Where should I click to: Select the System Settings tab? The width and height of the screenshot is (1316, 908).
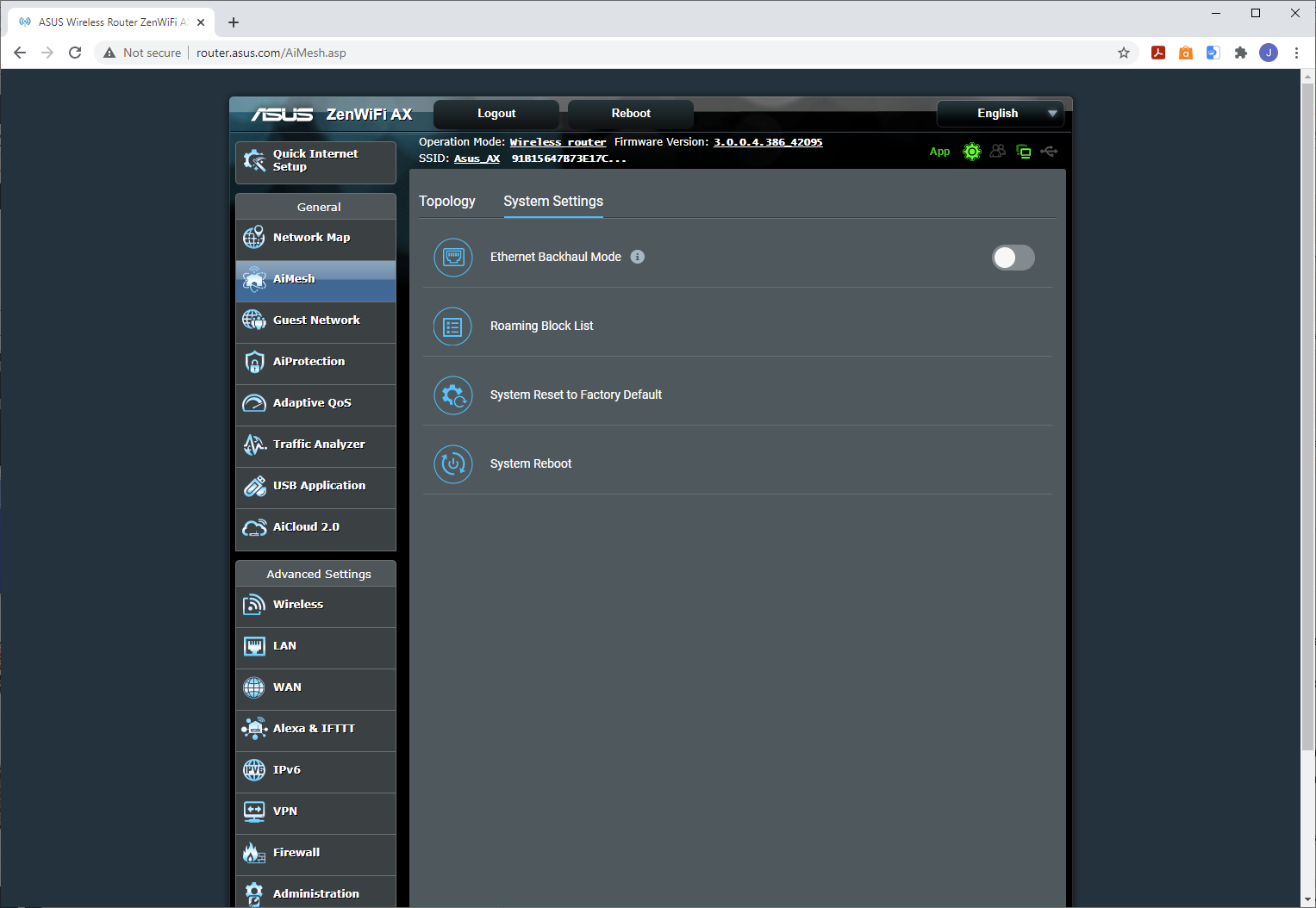pyautogui.click(x=553, y=202)
